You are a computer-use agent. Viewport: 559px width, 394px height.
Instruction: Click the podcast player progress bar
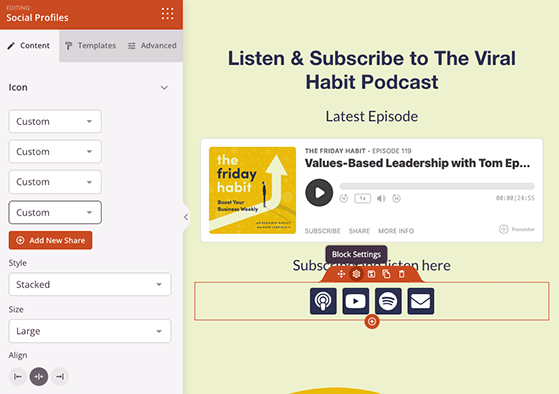coord(437,186)
